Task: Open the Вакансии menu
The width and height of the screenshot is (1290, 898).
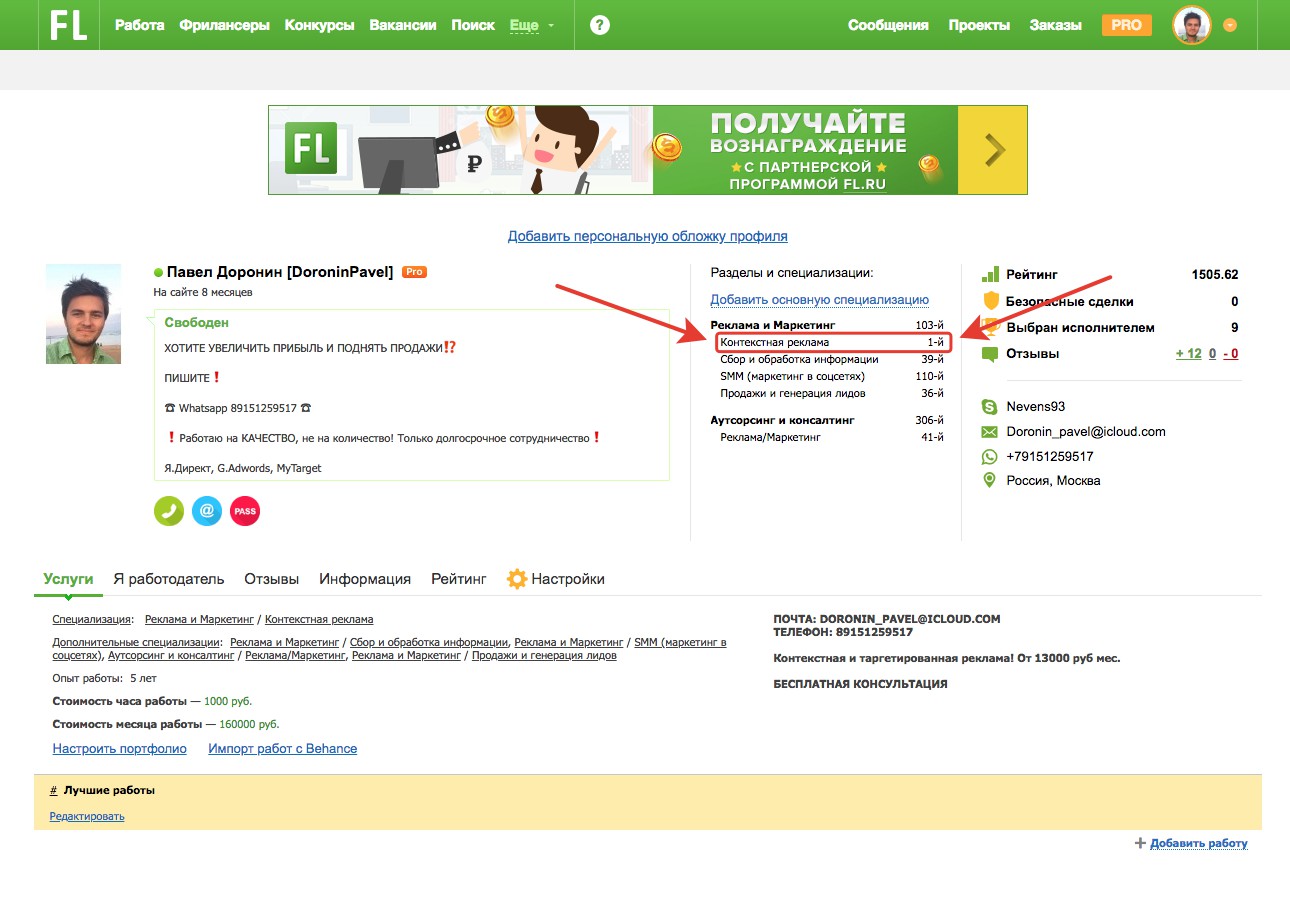Action: click(403, 25)
